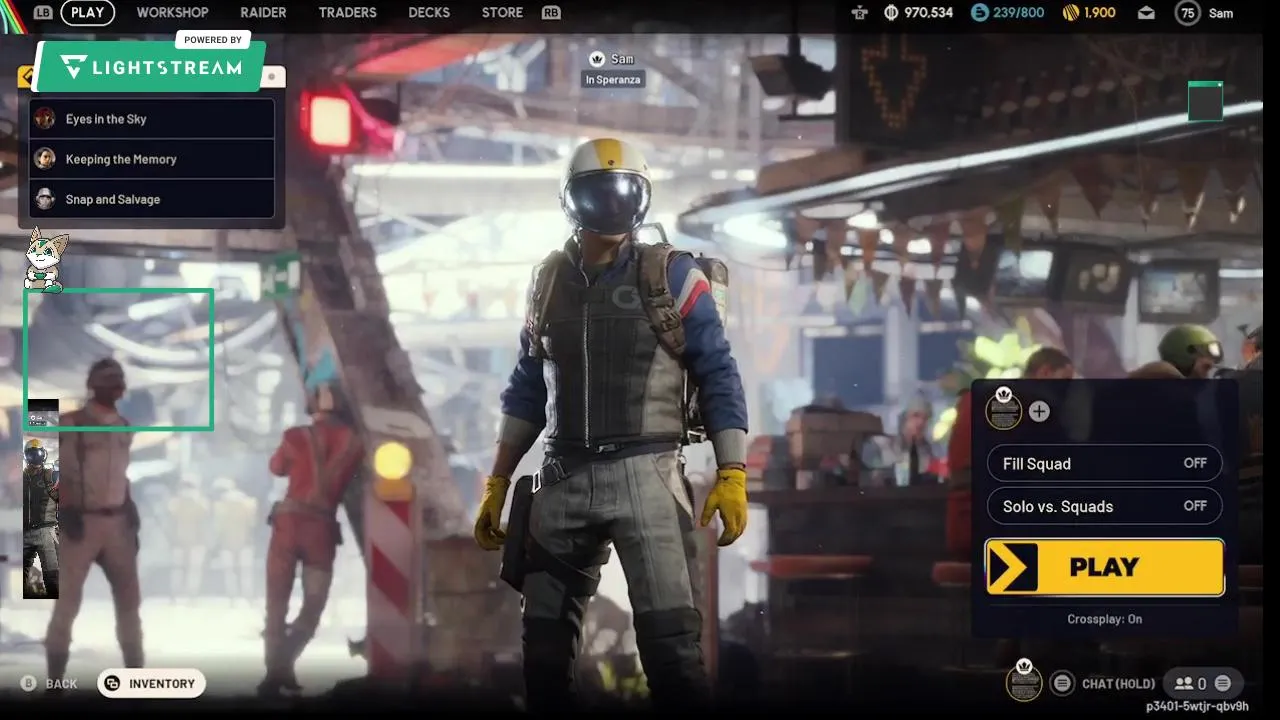
Task: Go to the TRADERS tab
Action: click(x=347, y=13)
